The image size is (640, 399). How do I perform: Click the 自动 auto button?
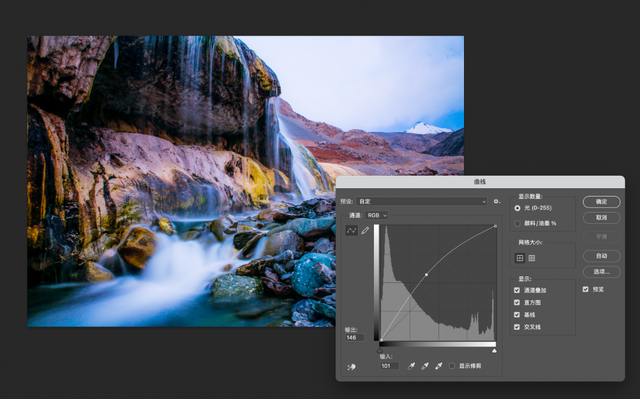(x=601, y=256)
